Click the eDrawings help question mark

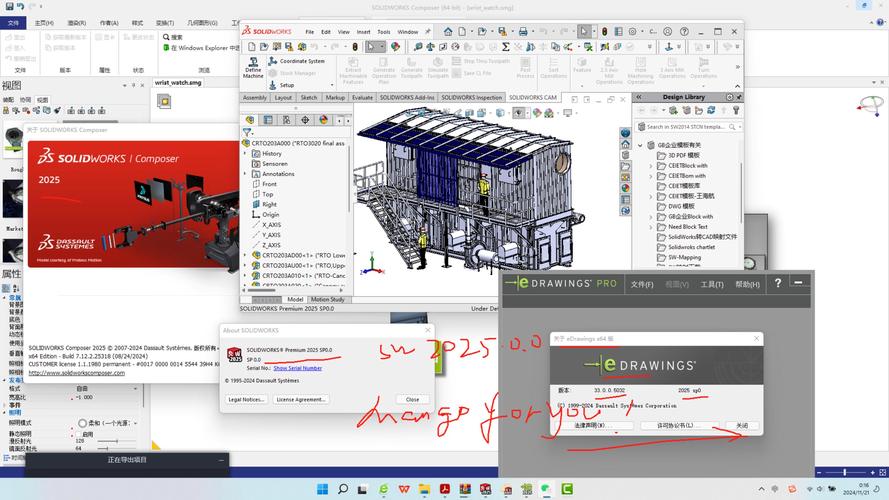[x=778, y=283]
